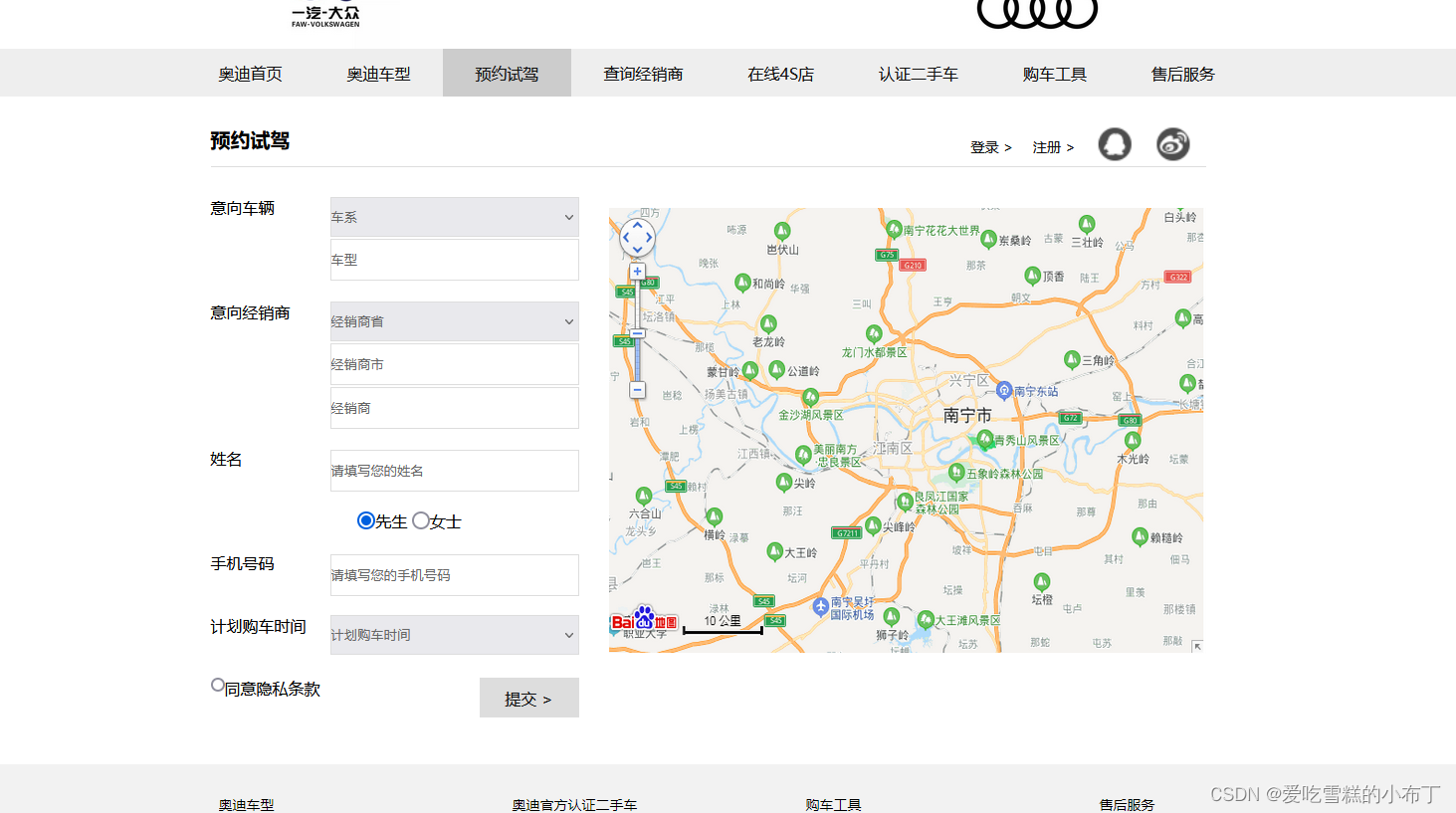Zoom out the map with the bottom minus button
This screenshot has width=1456, height=813.
[637, 390]
